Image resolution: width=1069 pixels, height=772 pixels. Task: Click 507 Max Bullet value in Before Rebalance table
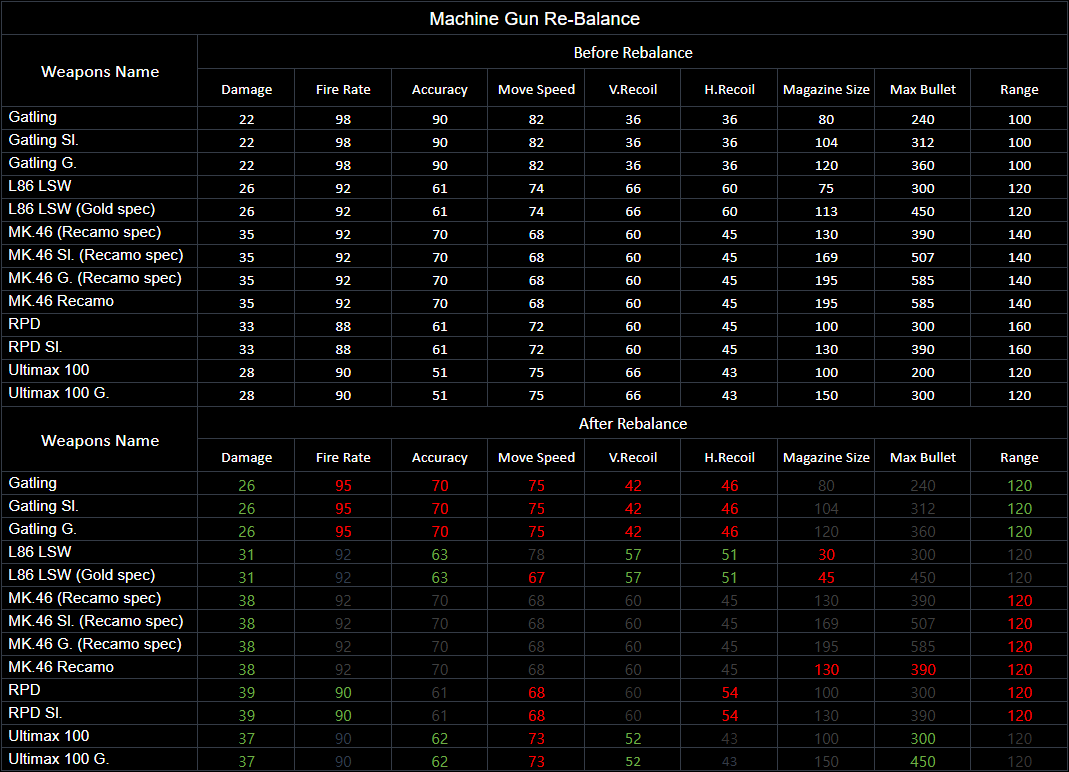pos(922,258)
